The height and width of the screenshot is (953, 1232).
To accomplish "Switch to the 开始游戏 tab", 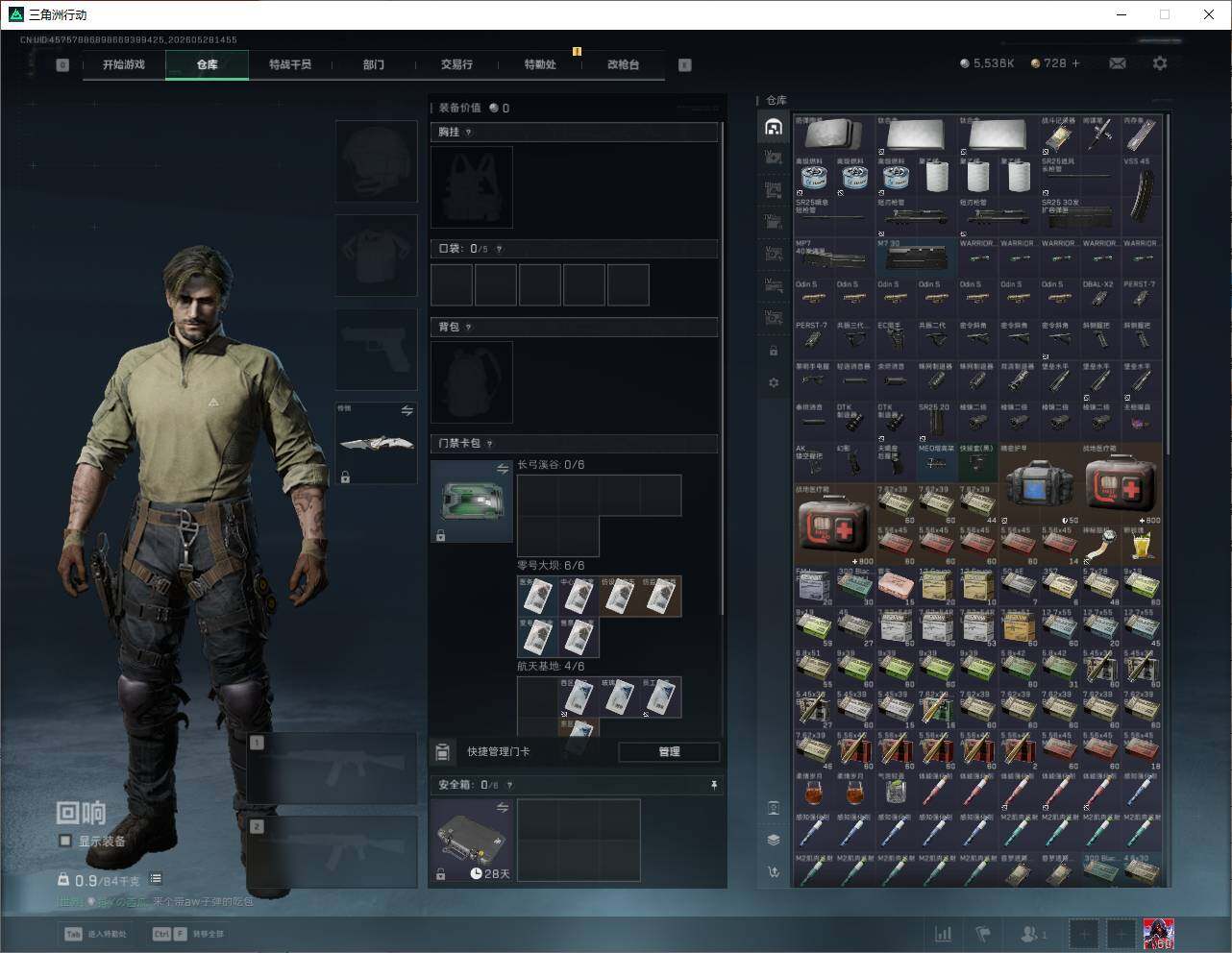I will point(124,65).
